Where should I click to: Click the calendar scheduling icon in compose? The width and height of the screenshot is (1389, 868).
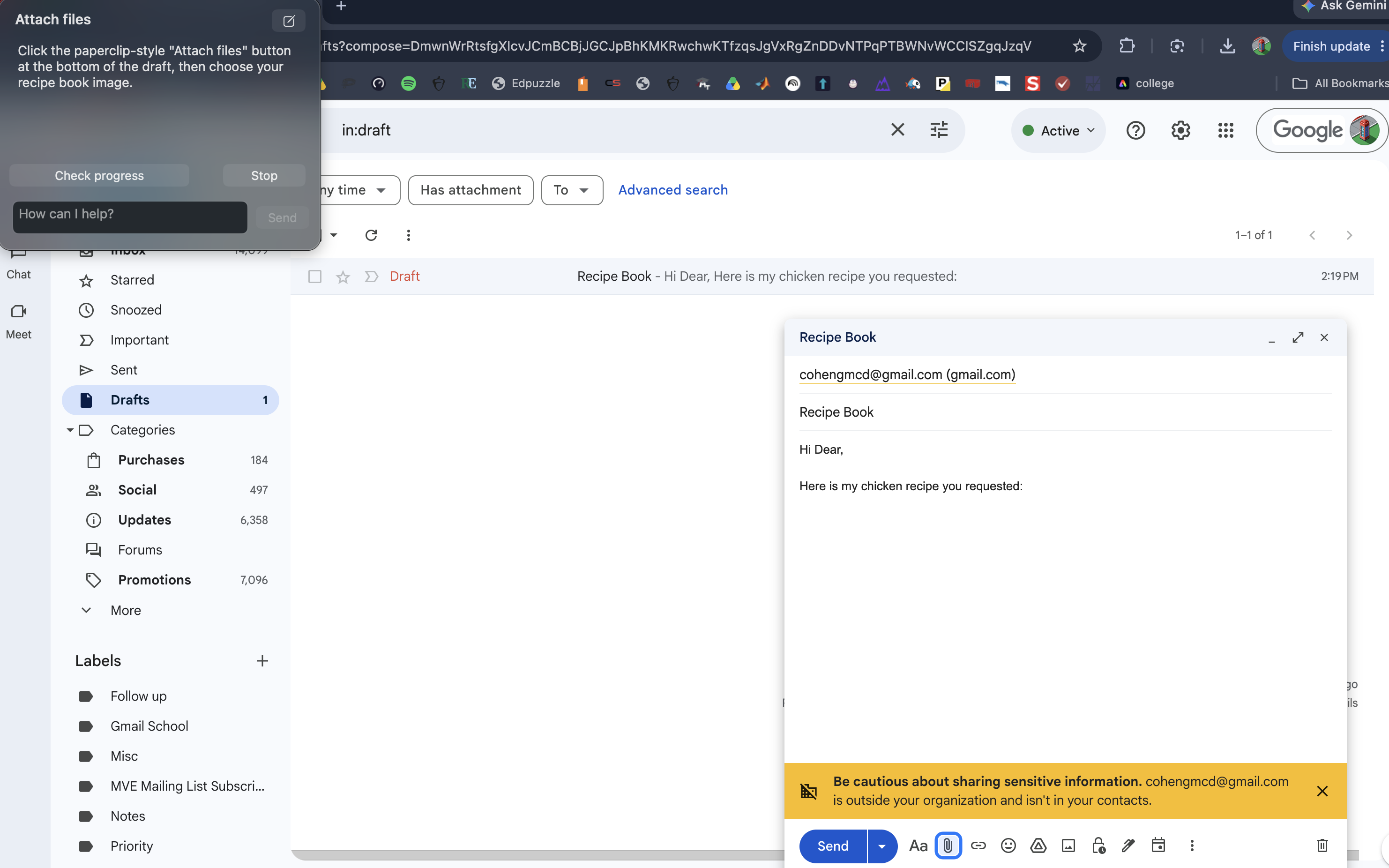point(1158,845)
